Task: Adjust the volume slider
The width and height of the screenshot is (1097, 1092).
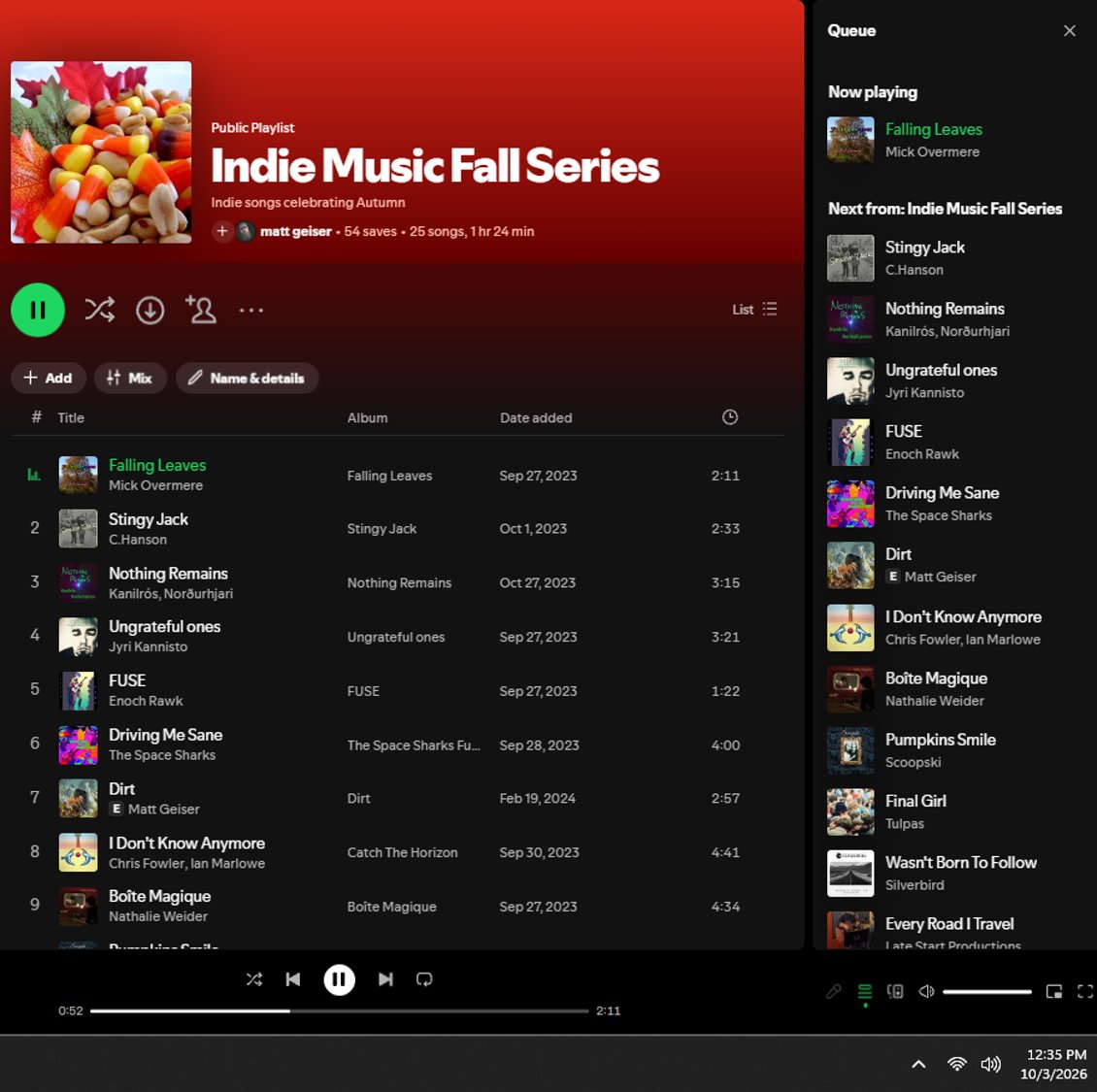Action: 986,991
